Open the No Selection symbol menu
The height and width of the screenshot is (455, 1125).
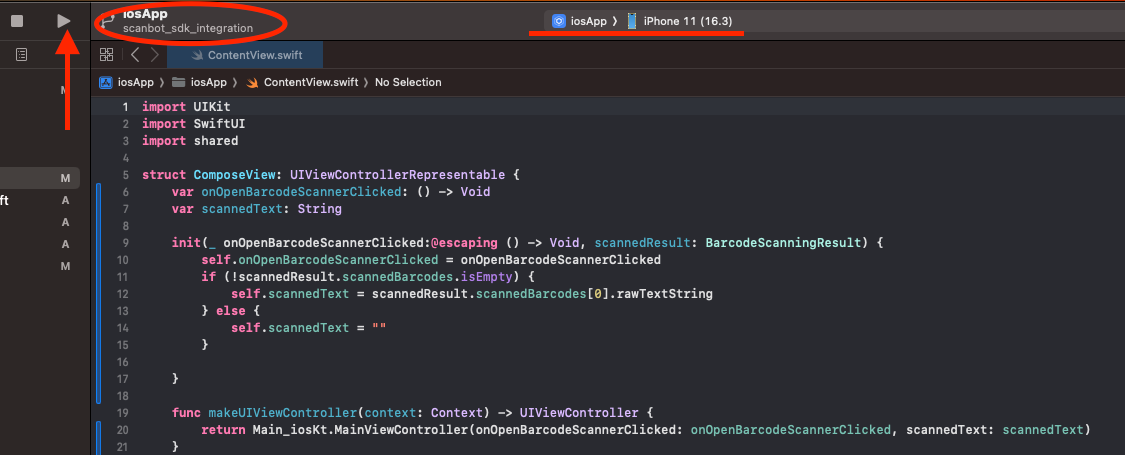[x=408, y=83]
